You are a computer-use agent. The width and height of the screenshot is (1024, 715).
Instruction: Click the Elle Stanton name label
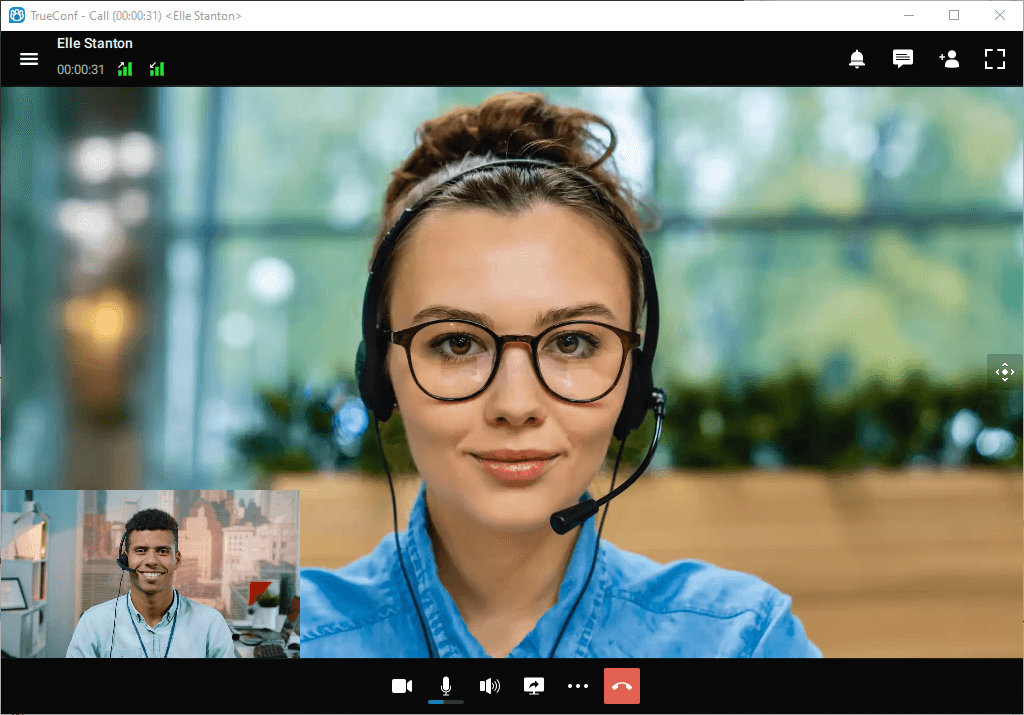[95, 44]
